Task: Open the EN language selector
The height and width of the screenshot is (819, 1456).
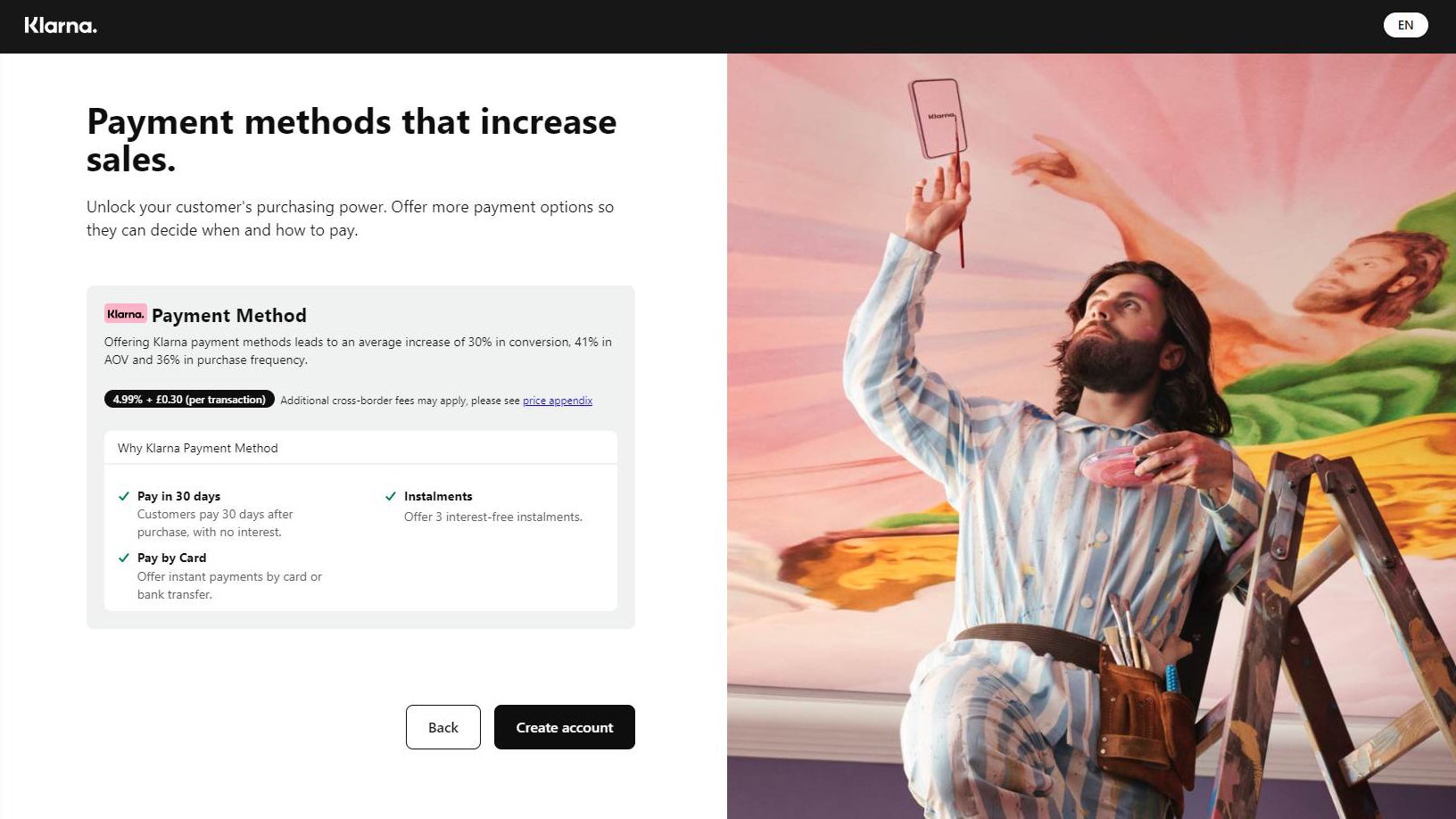Action: 1405,25
